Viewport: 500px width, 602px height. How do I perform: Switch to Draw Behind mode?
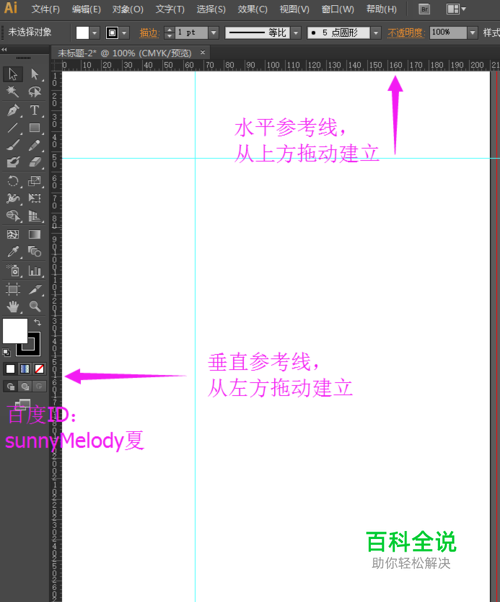(25, 386)
